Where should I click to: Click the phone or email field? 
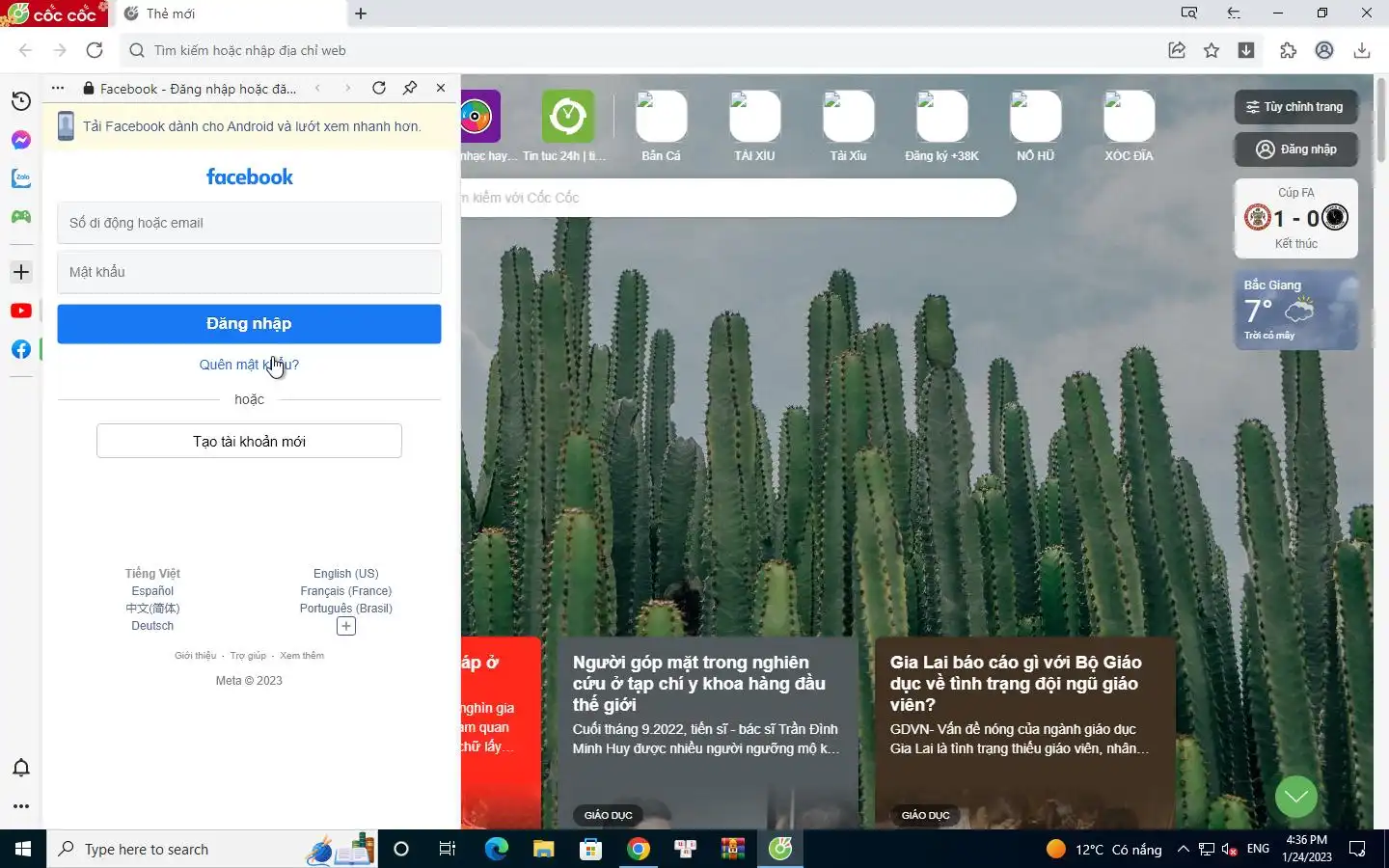[249, 223]
